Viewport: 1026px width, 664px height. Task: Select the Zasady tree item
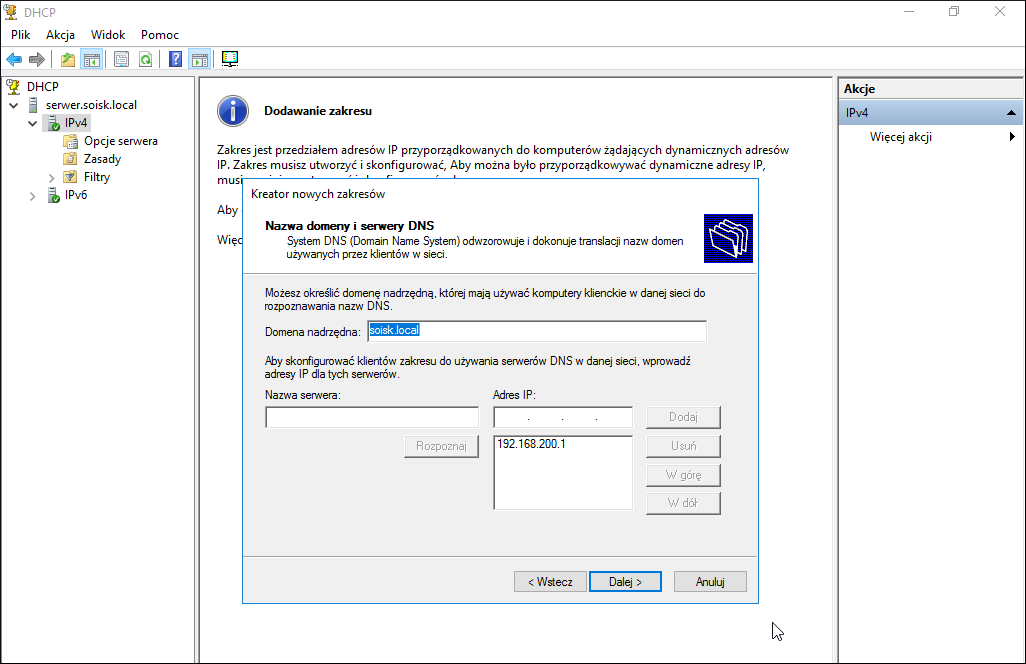pos(102,159)
